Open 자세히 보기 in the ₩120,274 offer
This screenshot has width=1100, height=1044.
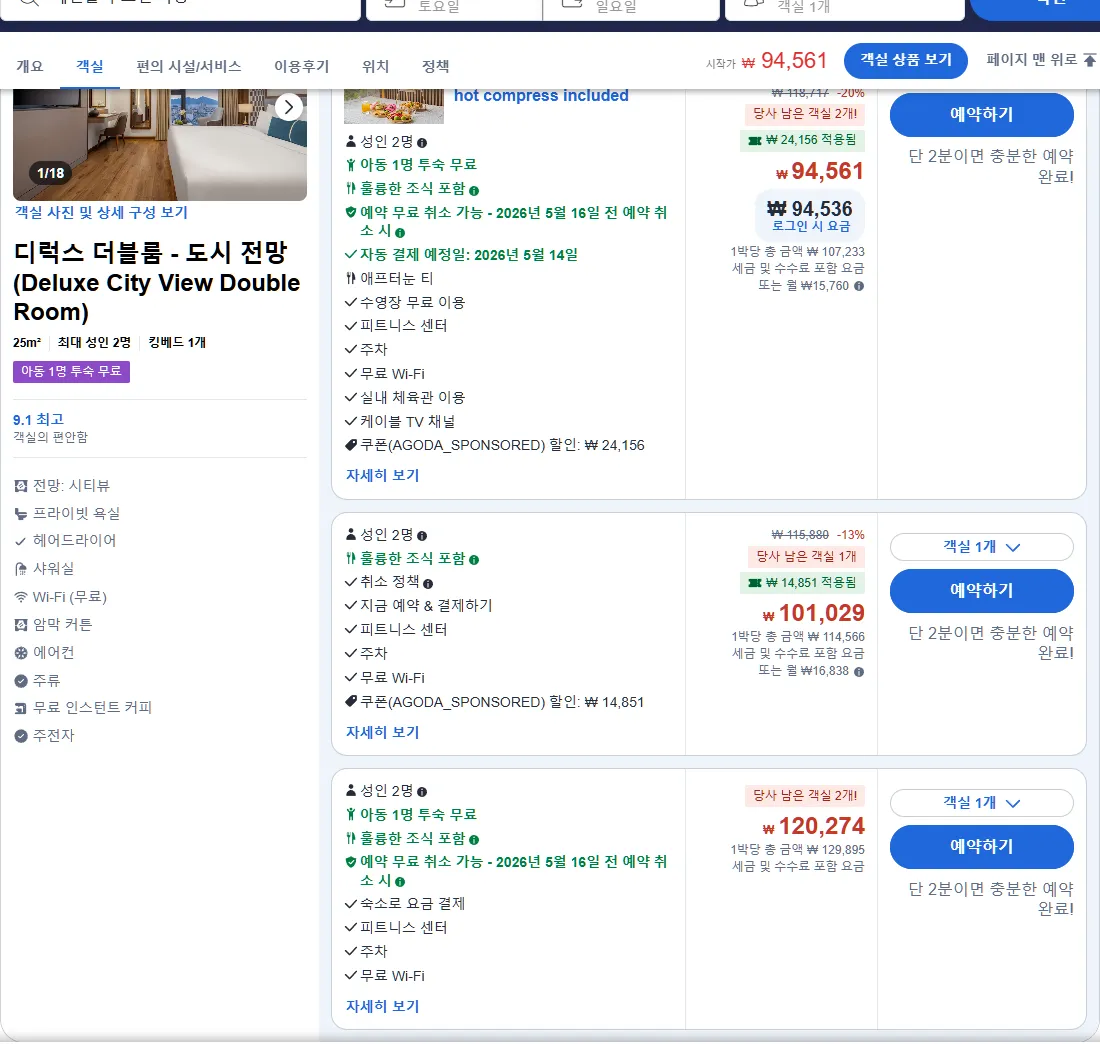(x=382, y=1006)
